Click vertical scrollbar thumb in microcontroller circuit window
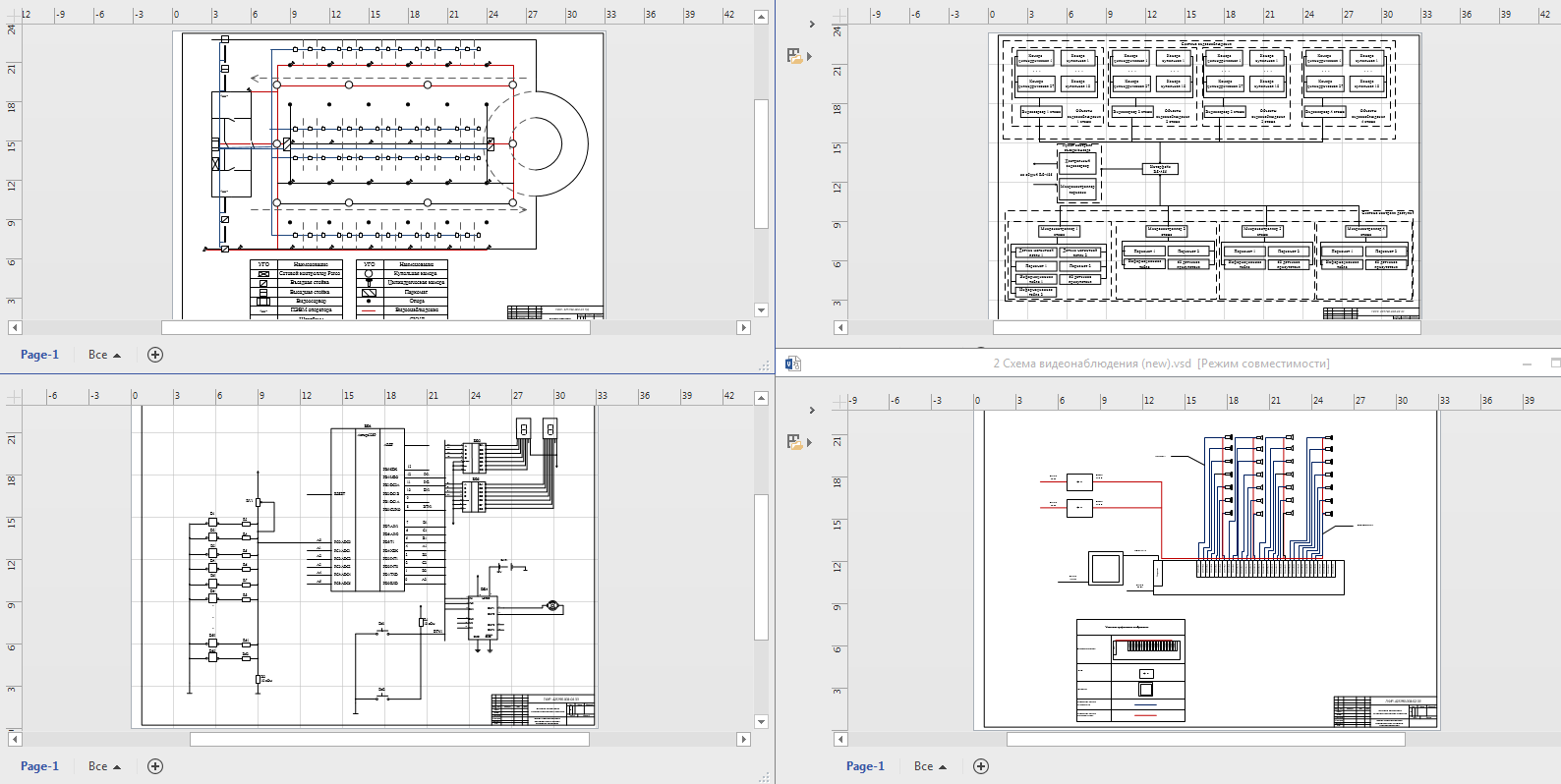Image resolution: width=1561 pixels, height=784 pixels. [x=761, y=567]
